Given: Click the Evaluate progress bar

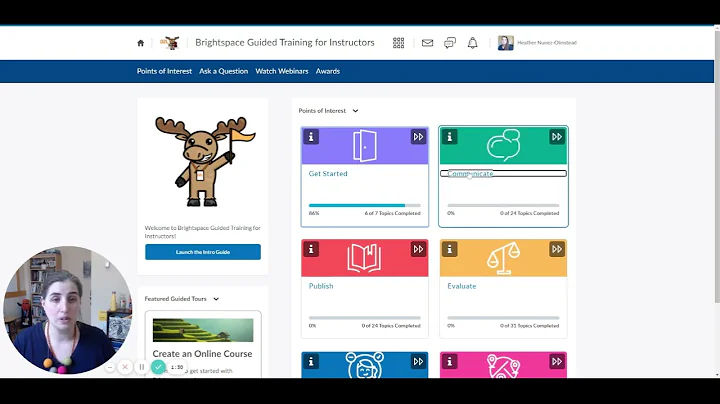Looking at the screenshot, I should click(x=503, y=318).
